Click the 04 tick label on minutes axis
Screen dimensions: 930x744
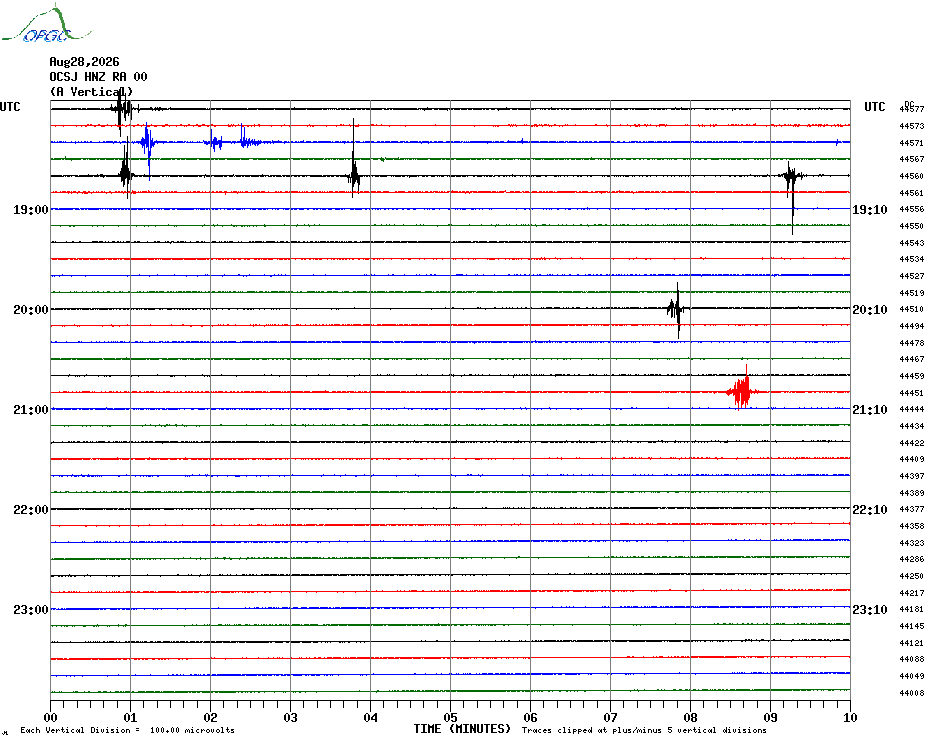(x=371, y=717)
